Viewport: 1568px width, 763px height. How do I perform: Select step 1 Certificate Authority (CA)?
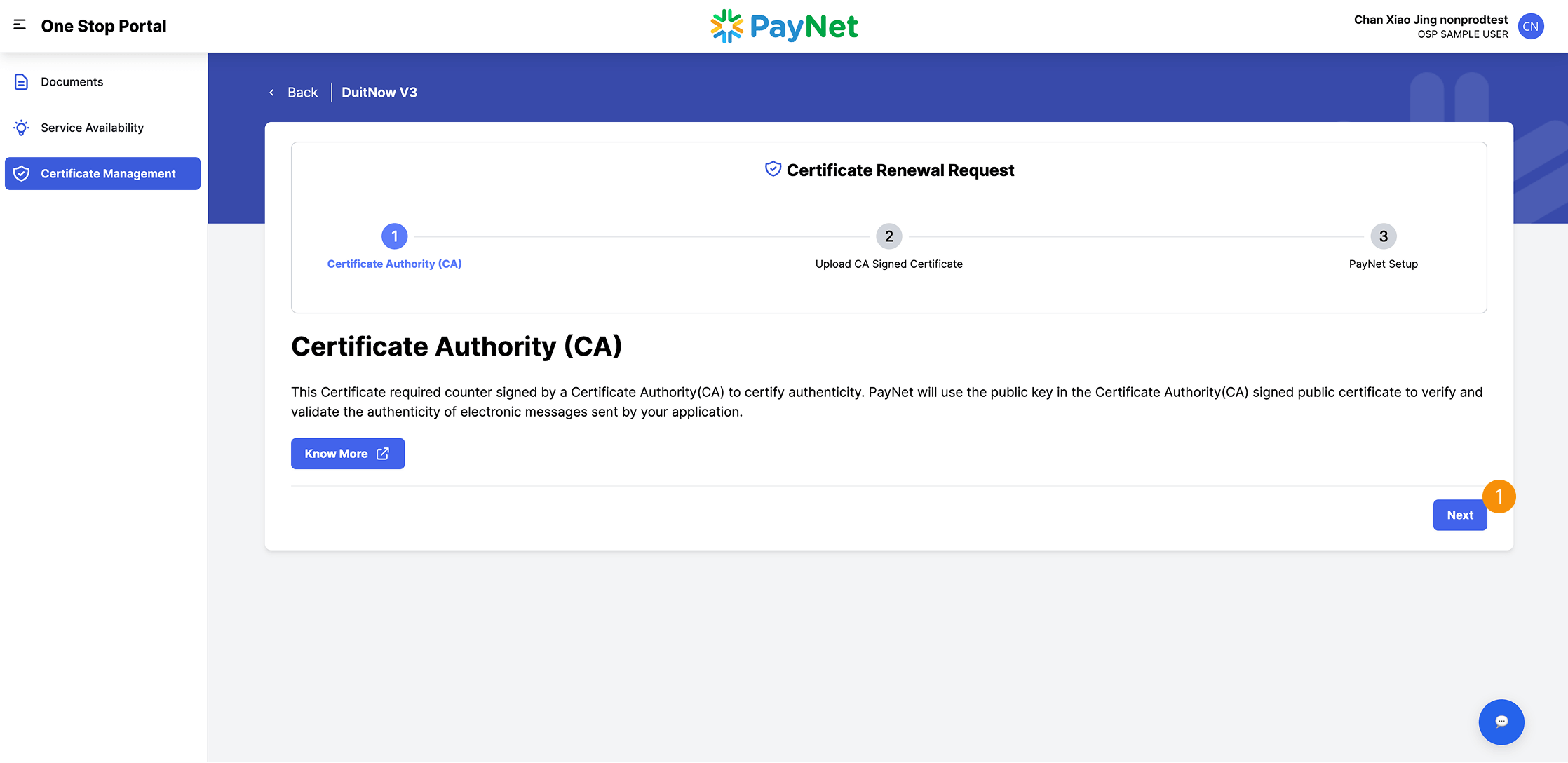[x=394, y=236]
